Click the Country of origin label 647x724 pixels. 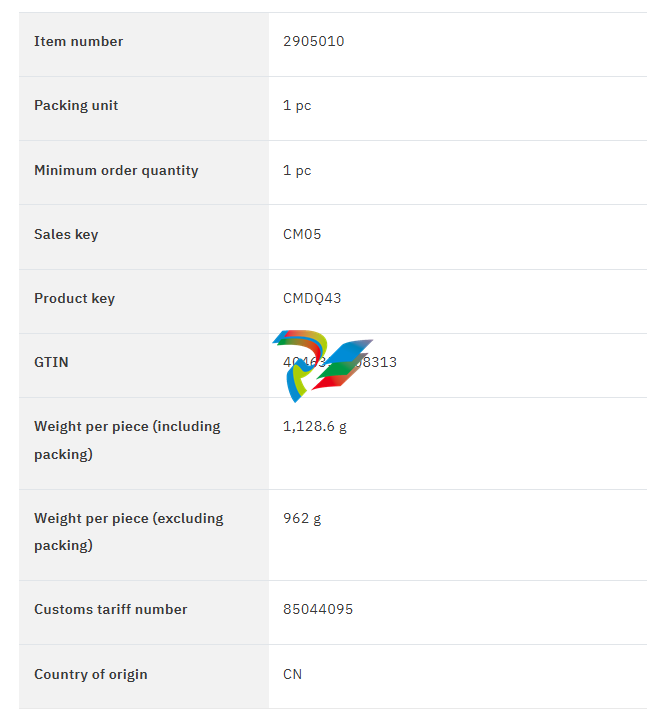[x=91, y=674]
